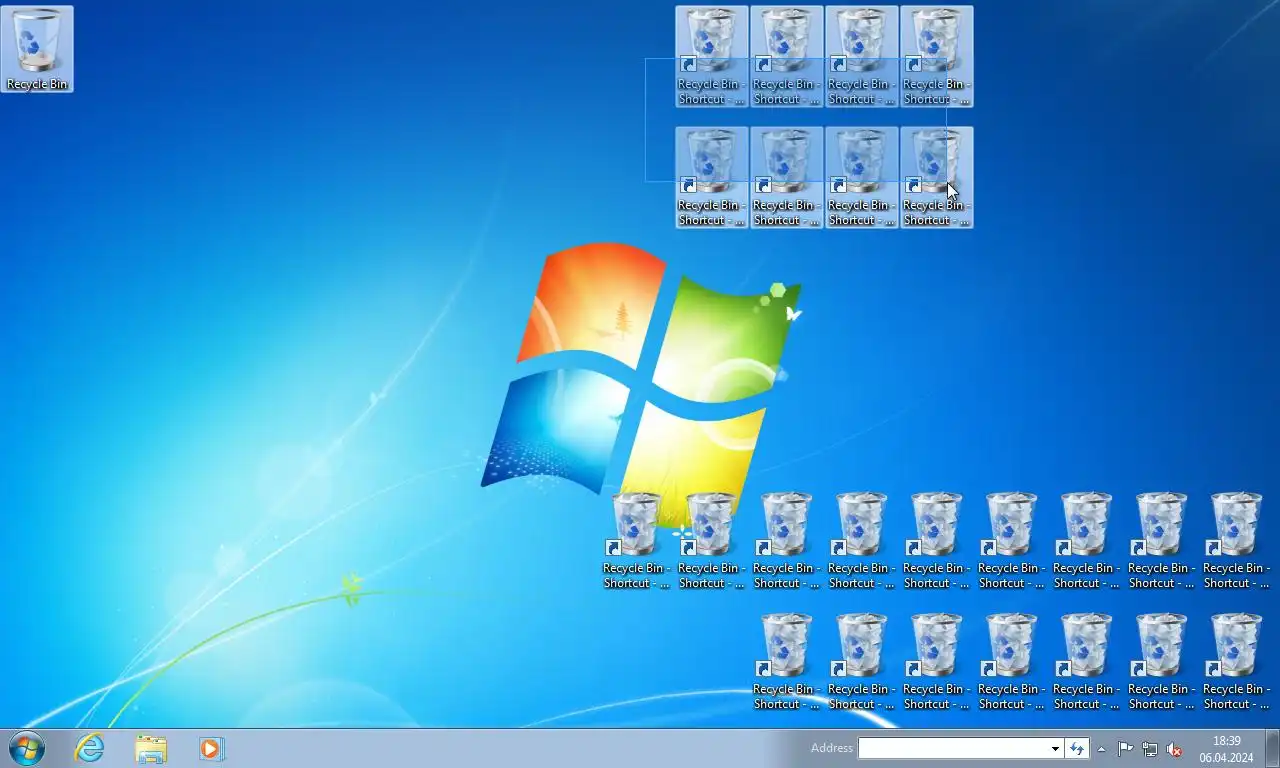Open Action Center flag tray icon
Image resolution: width=1280 pixels, height=768 pixels.
point(1125,749)
